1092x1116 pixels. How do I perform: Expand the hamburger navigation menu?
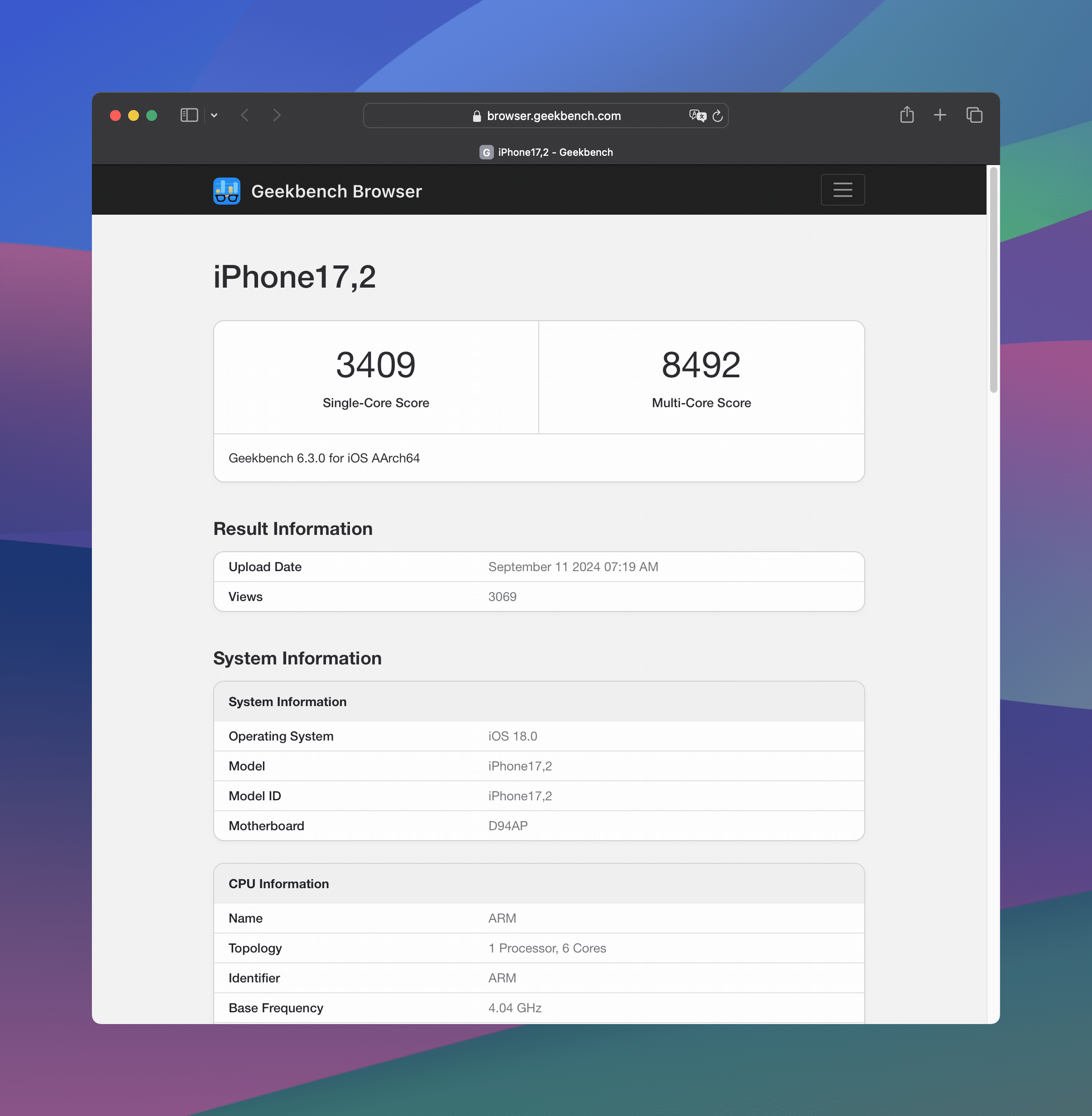tap(843, 190)
